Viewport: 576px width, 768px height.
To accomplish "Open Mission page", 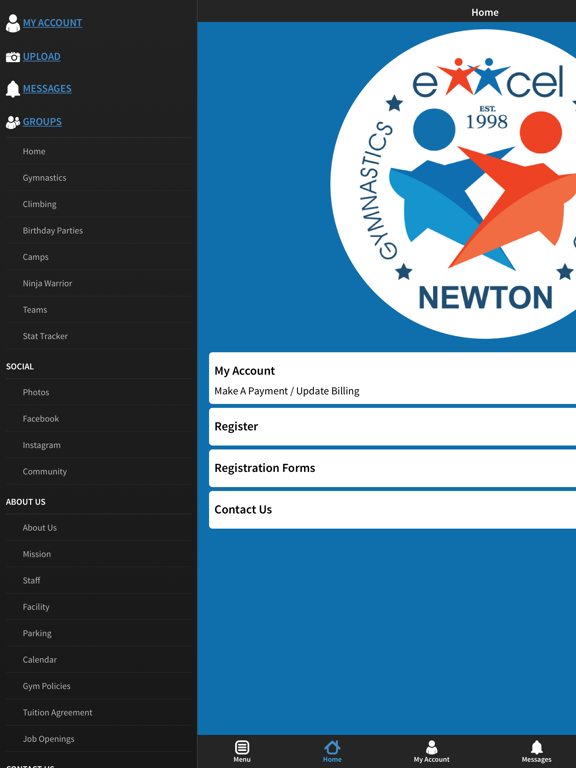I will [x=98, y=554].
